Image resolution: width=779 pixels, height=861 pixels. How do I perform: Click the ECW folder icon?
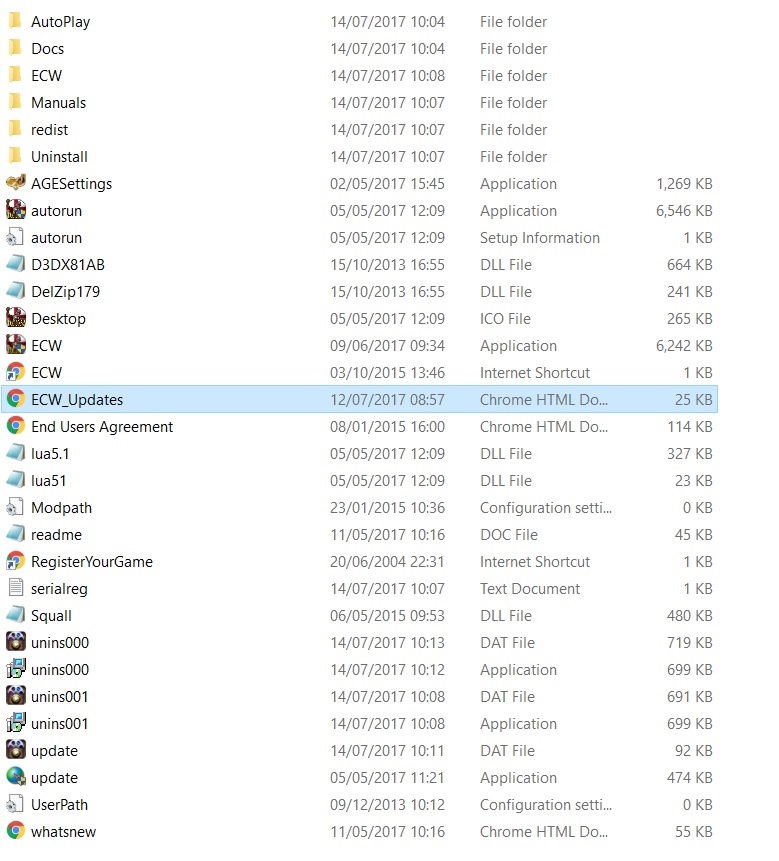pos(15,75)
